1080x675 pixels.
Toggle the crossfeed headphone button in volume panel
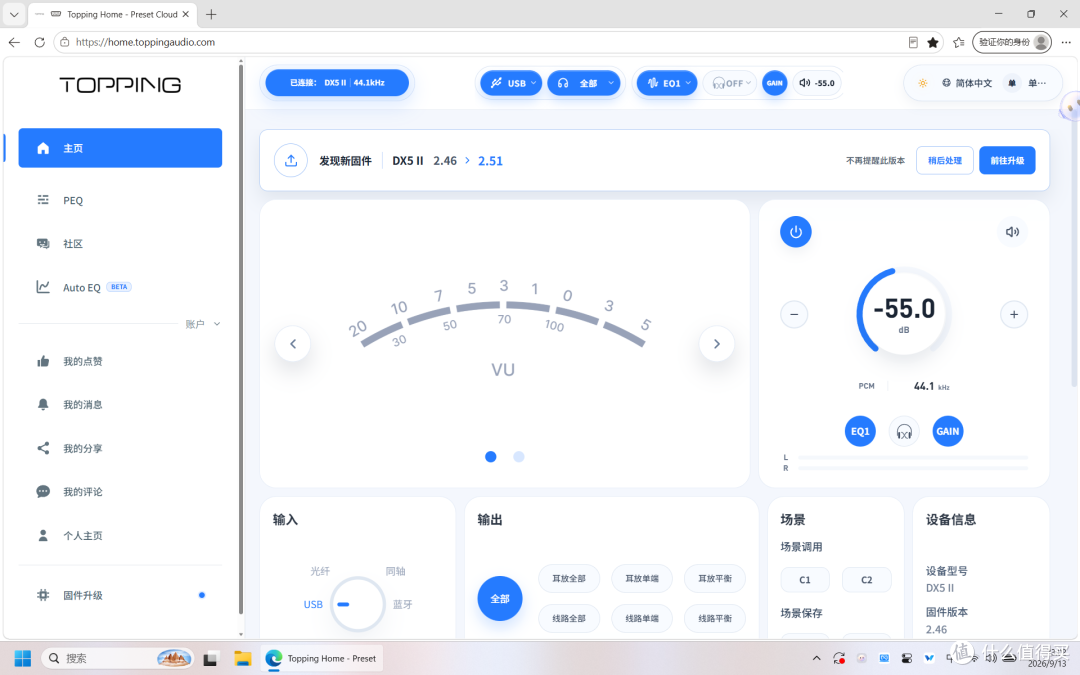(904, 431)
